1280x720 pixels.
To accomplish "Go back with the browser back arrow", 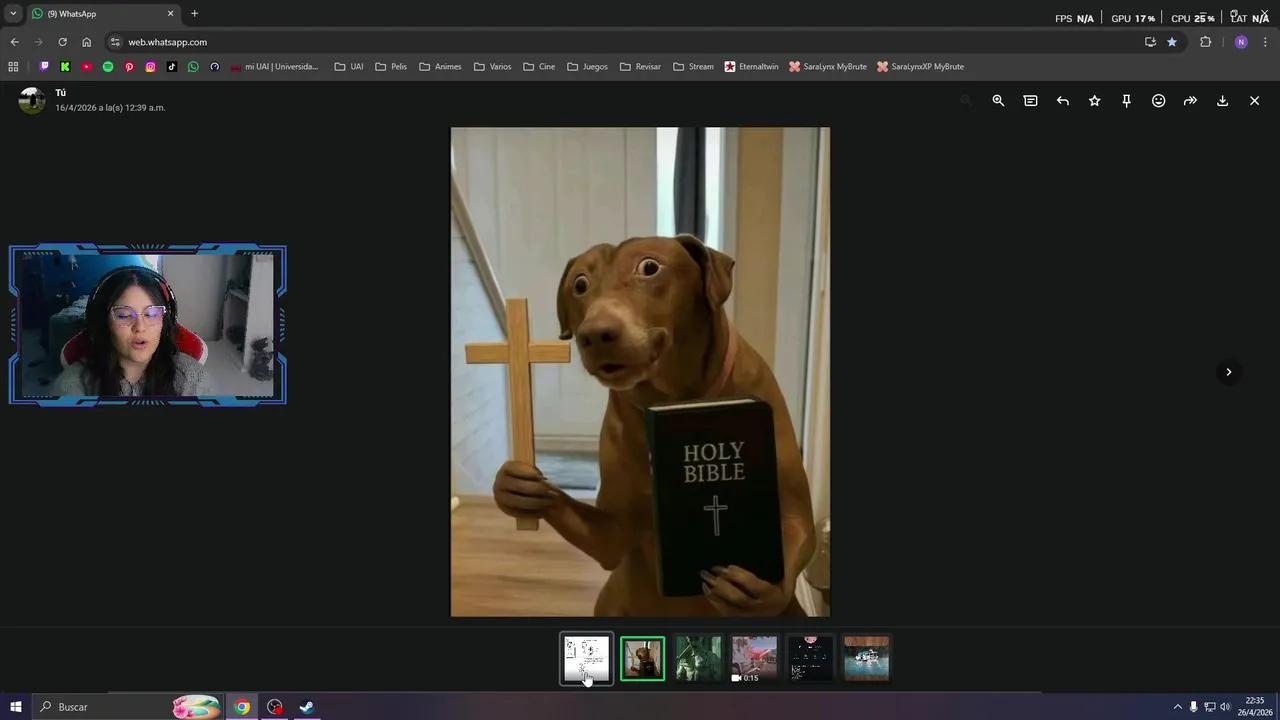I will [14, 42].
